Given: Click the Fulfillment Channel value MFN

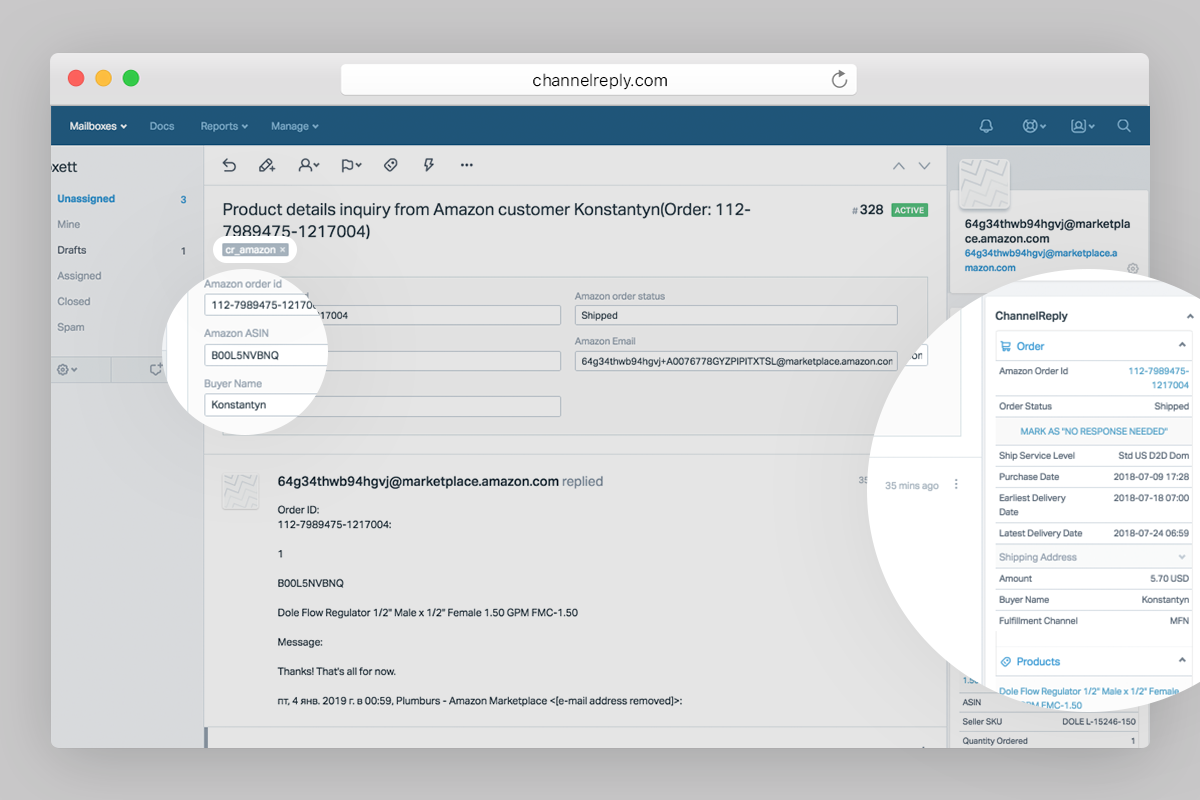Looking at the screenshot, I should coord(1180,621).
